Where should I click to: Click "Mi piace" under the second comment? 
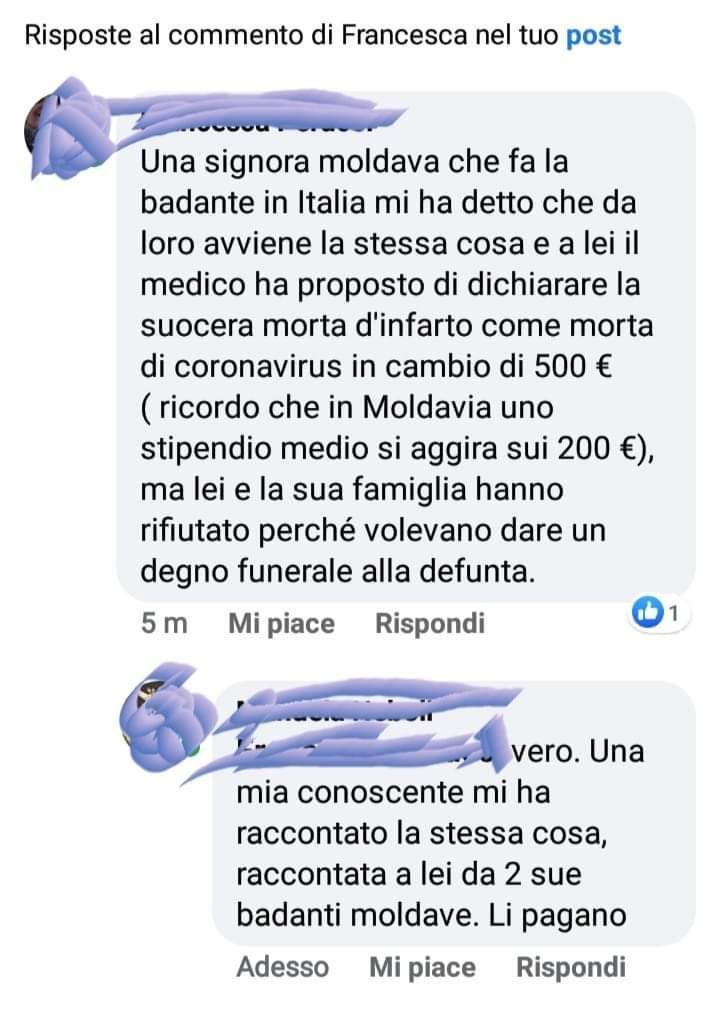[x=422, y=967]
